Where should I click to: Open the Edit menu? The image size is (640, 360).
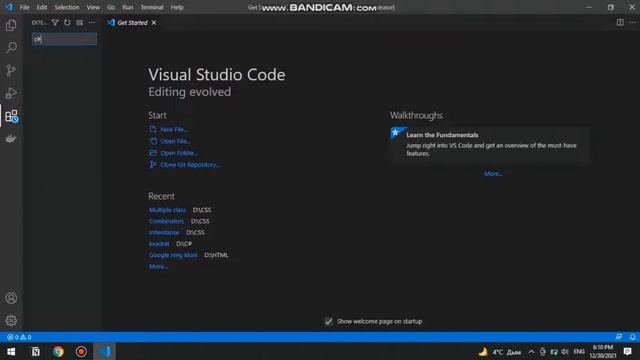[42, 7]
